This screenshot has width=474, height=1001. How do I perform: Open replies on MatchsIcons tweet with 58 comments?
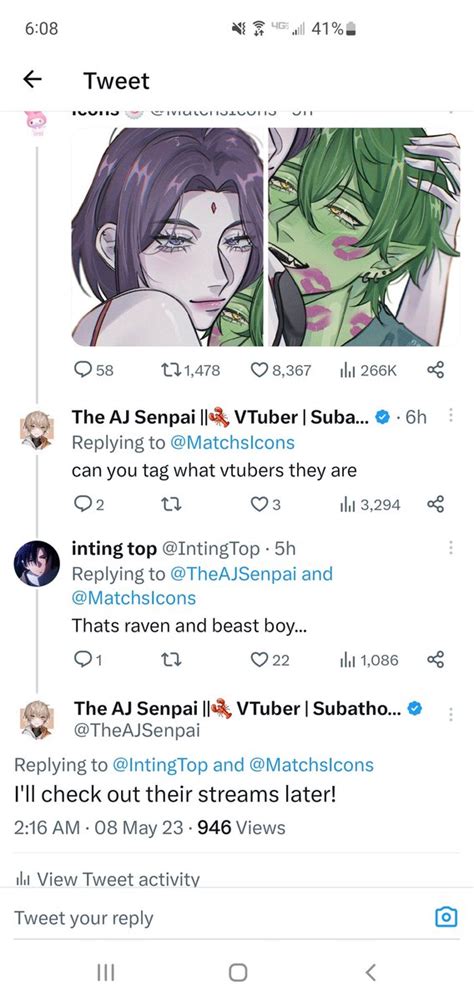94,370
